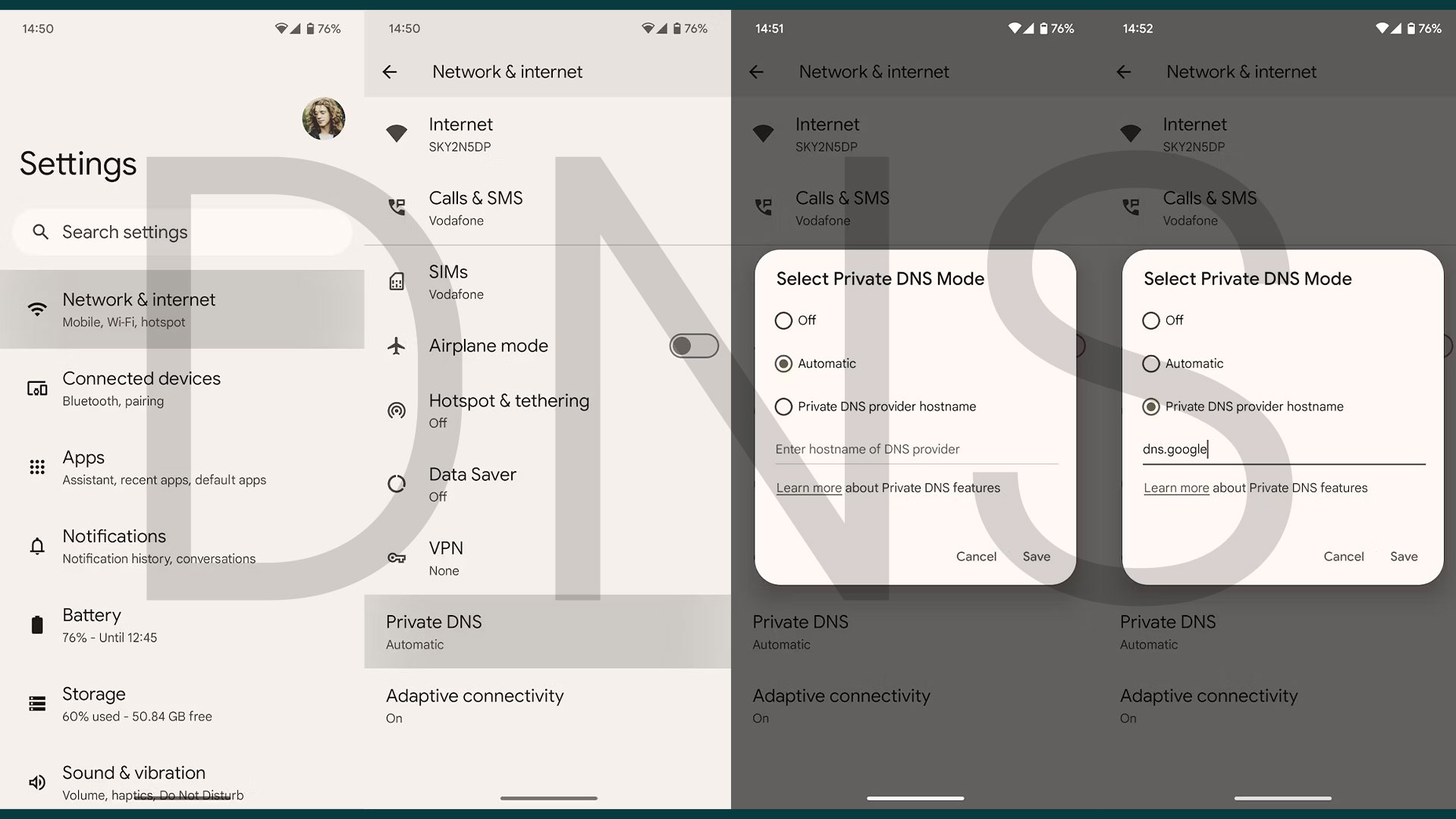Select the Off radio button in DNS

[x=783, y=320]
